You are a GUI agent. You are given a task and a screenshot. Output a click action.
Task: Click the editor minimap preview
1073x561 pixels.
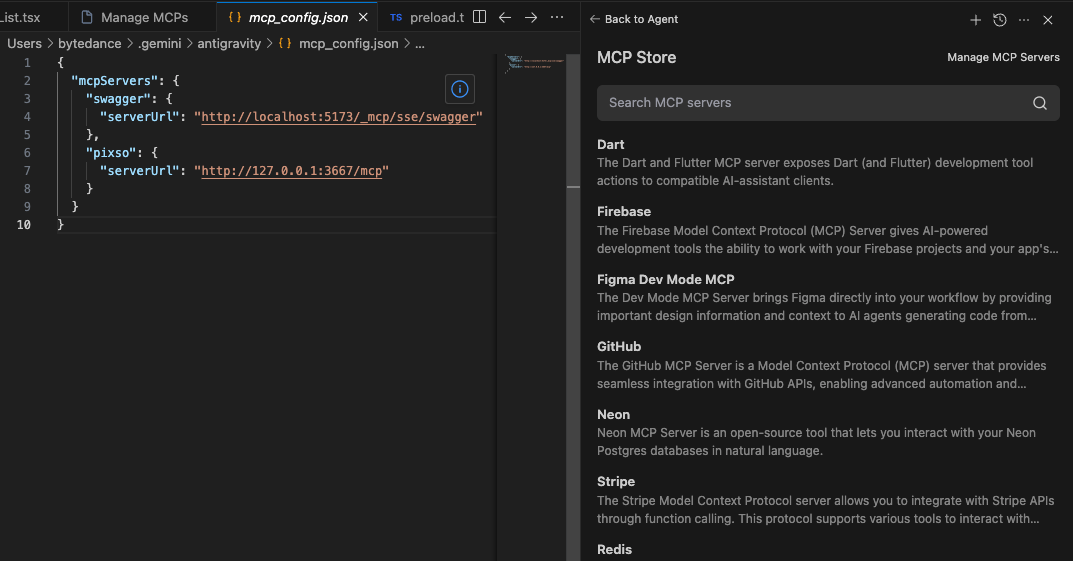point(535,65)
